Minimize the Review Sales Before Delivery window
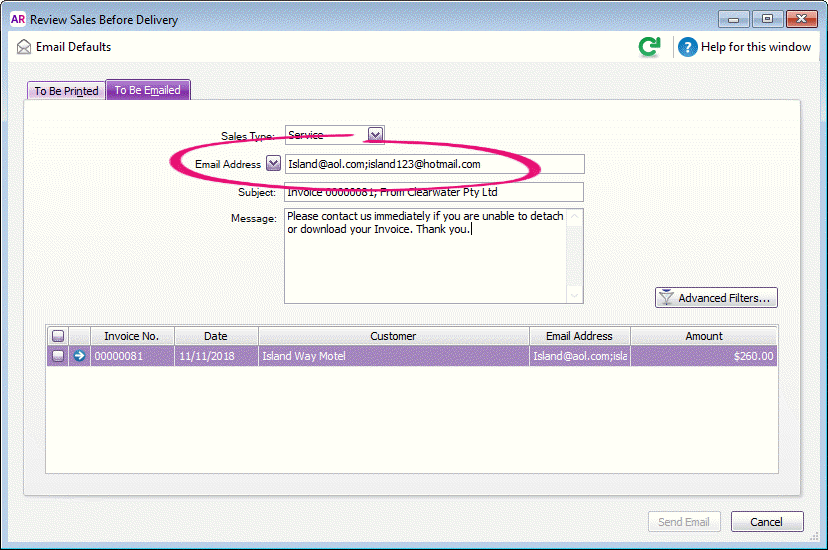Viewport: 828px width, 550px height. click(x=733, y=19)
